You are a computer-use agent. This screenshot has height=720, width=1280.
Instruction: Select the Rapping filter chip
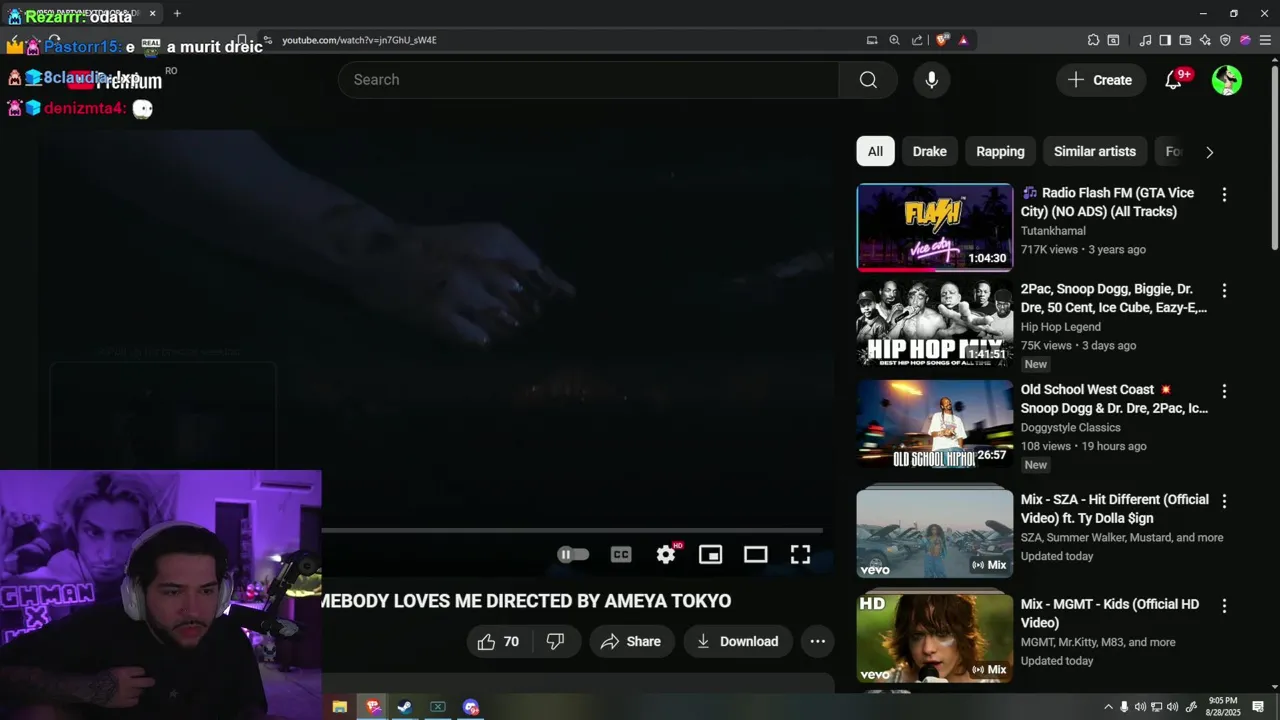pyautogui.click(x=1000, y=151)
